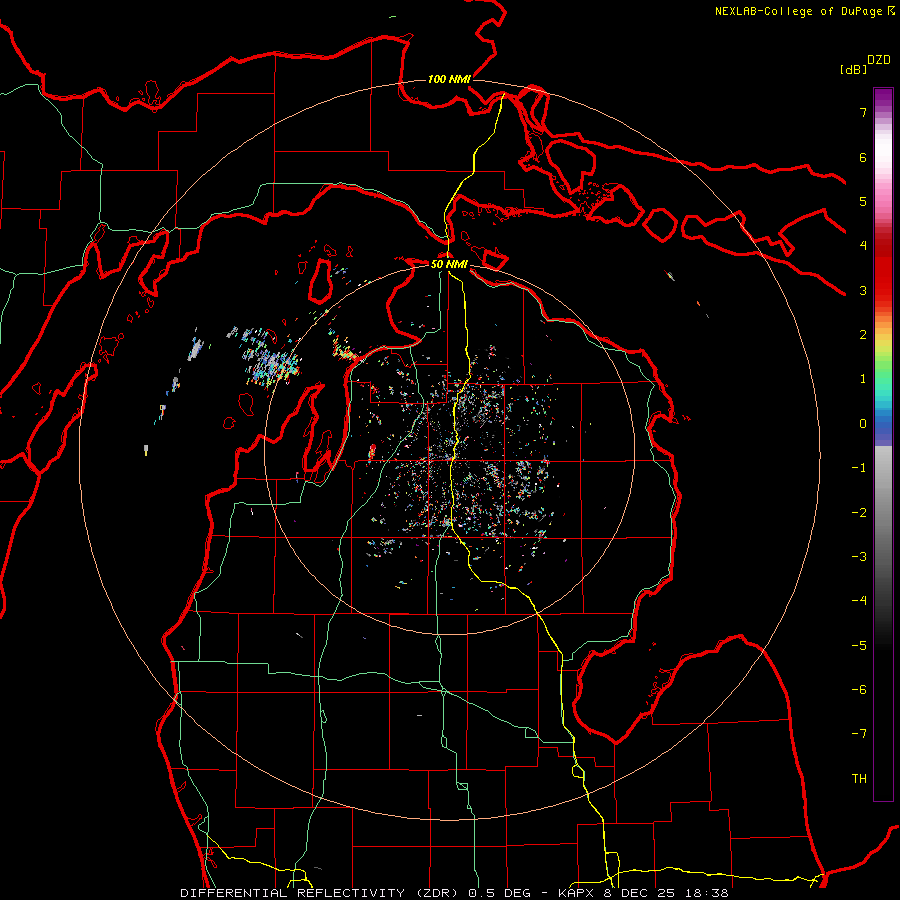
Task: Click the TH label on color scale
Action: pyautogui.click(x=859, y=779)
